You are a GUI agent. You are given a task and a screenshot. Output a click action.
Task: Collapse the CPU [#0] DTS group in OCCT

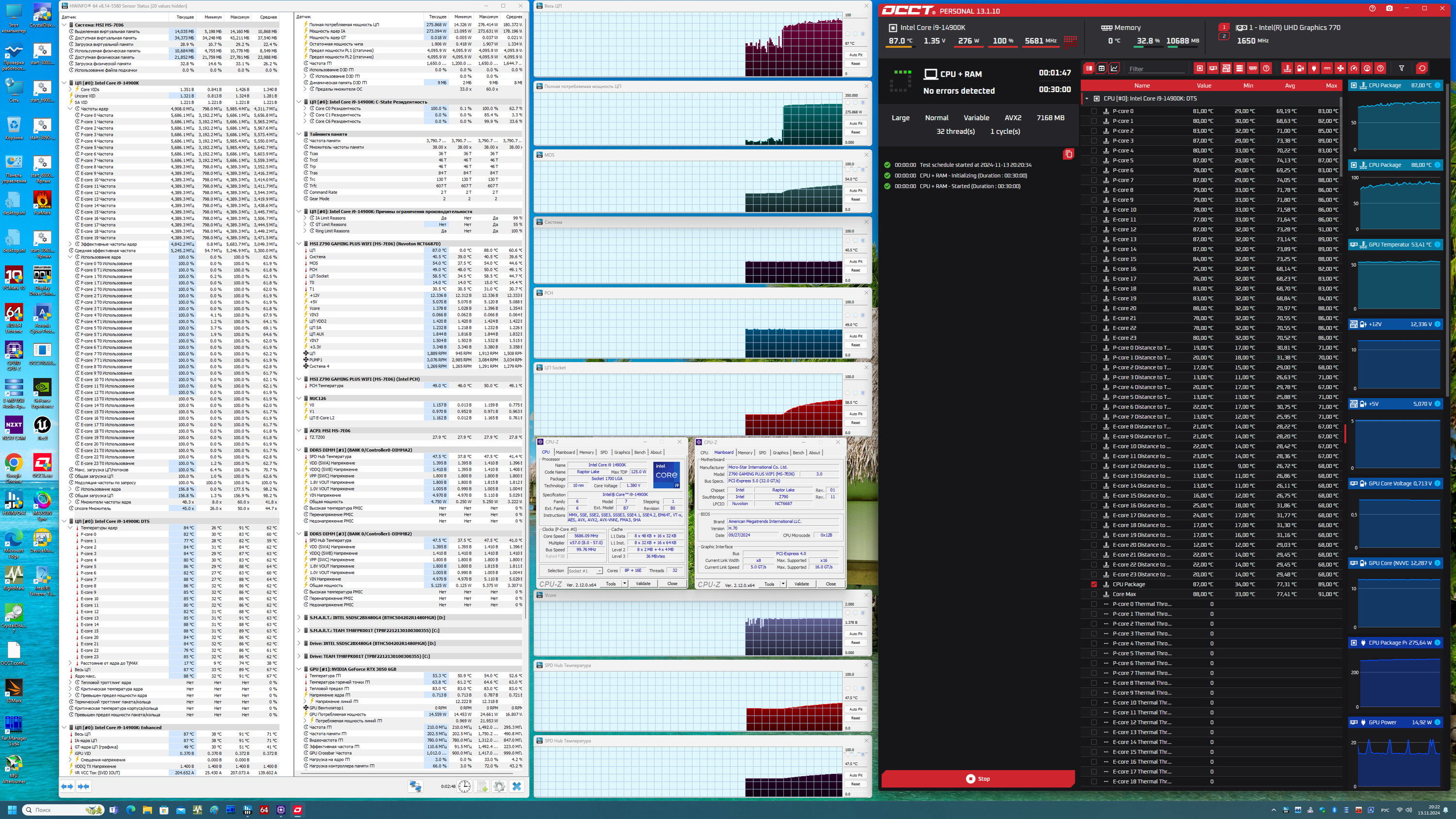click(1086, 98)
